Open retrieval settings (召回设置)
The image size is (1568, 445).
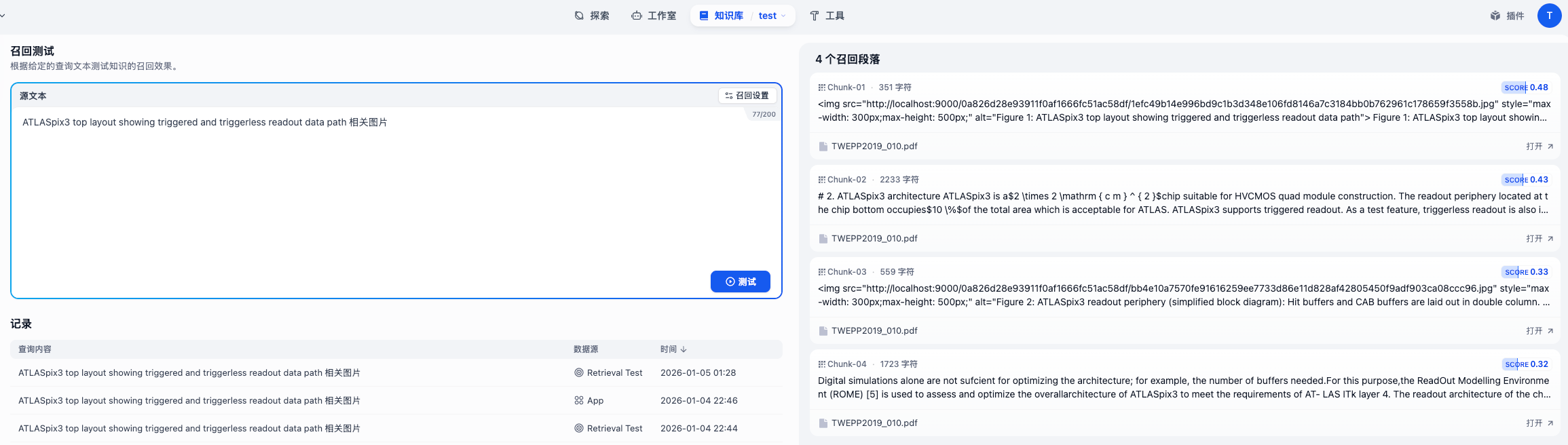pos(747,96)
